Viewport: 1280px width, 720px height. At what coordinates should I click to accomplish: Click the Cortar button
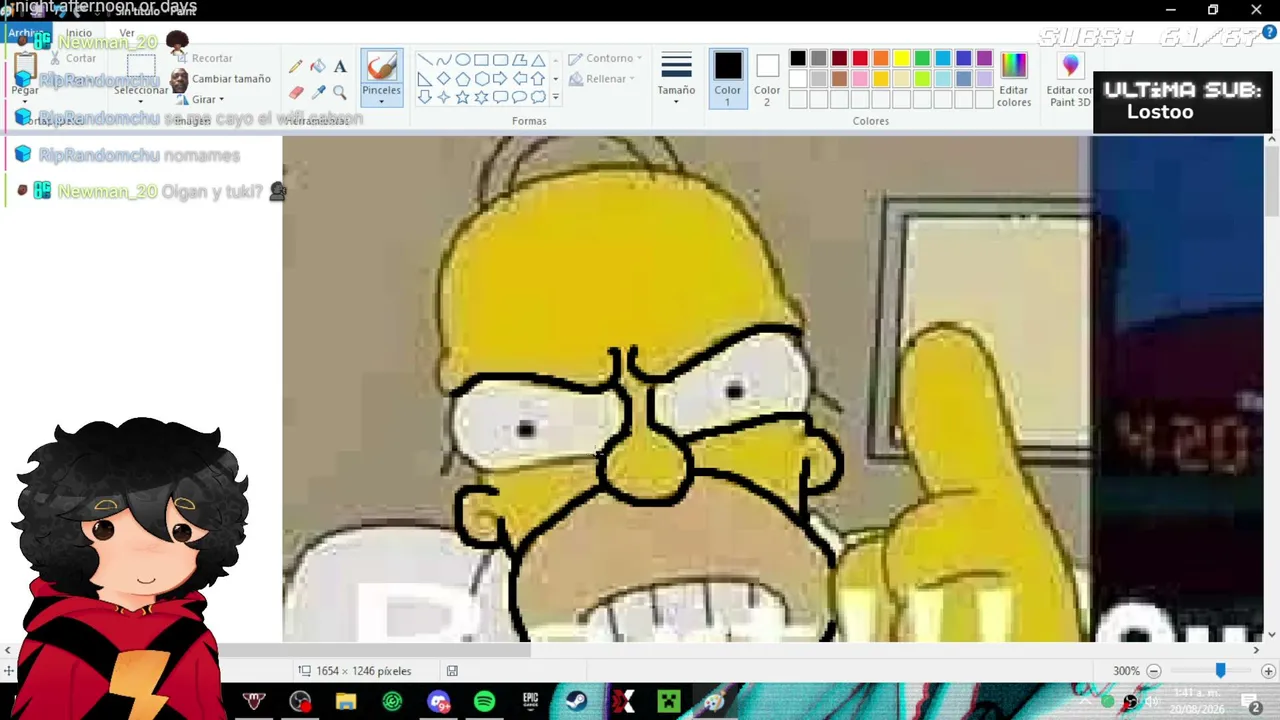click(72, 59)
